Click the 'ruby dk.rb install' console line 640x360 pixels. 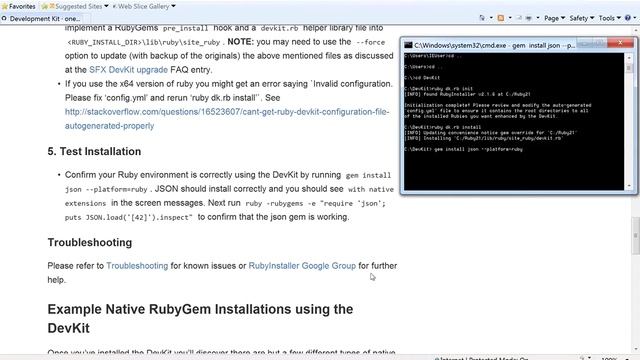point(442,127)
